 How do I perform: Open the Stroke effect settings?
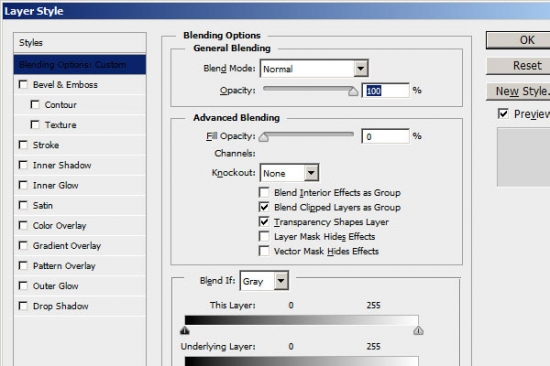(x=46, y=145)
